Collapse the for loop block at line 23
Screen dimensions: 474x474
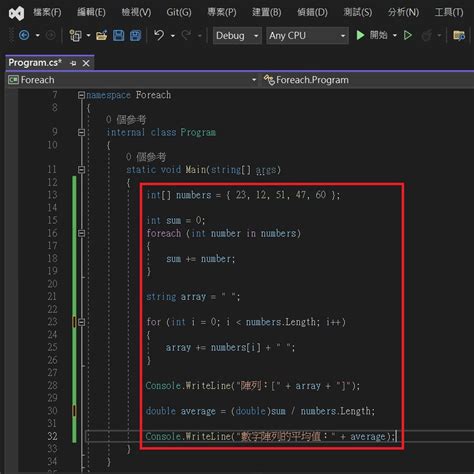(x=81, y=322)
